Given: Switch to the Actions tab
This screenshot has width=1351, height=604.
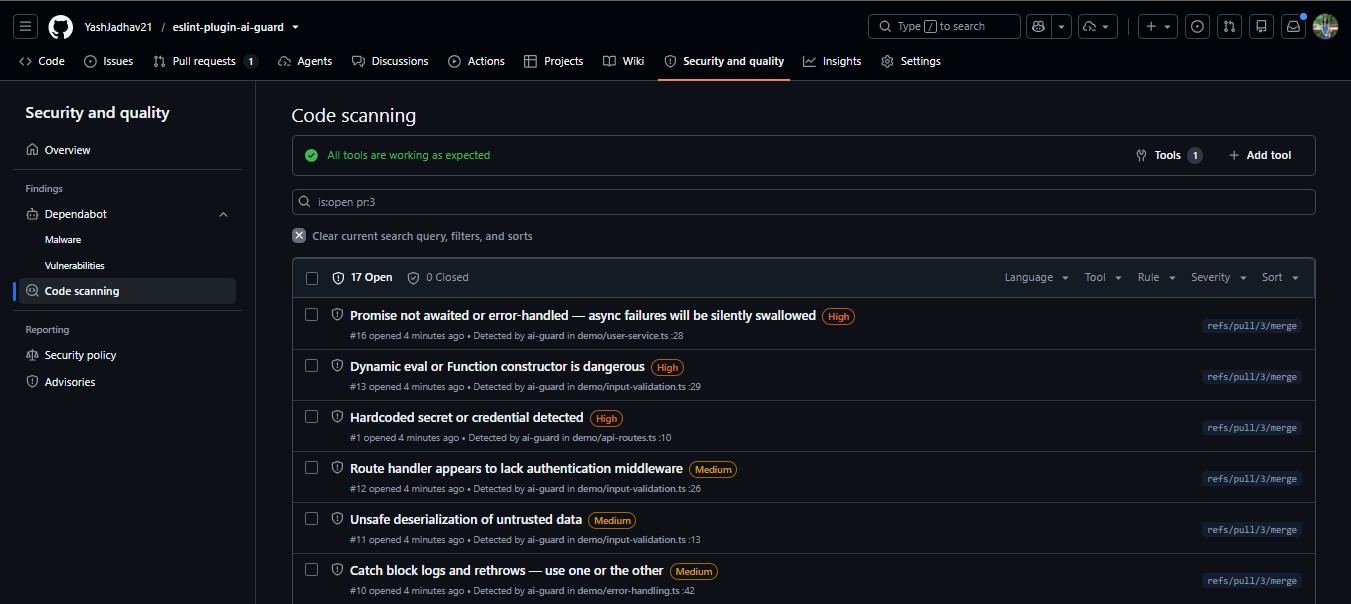Looking at the screenshot, I should coord(476,61).
